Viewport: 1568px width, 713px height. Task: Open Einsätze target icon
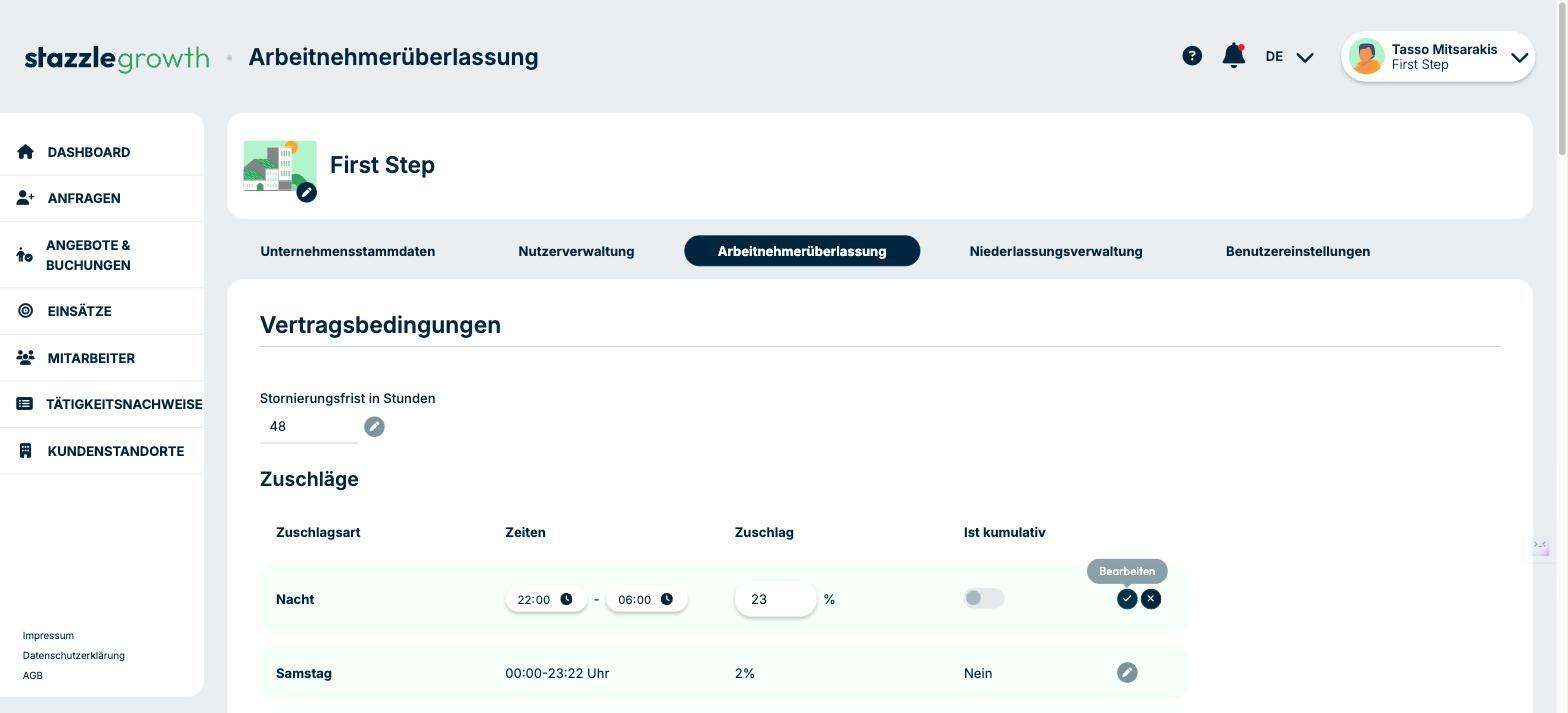pyautogui.click(x=26, y=311)
